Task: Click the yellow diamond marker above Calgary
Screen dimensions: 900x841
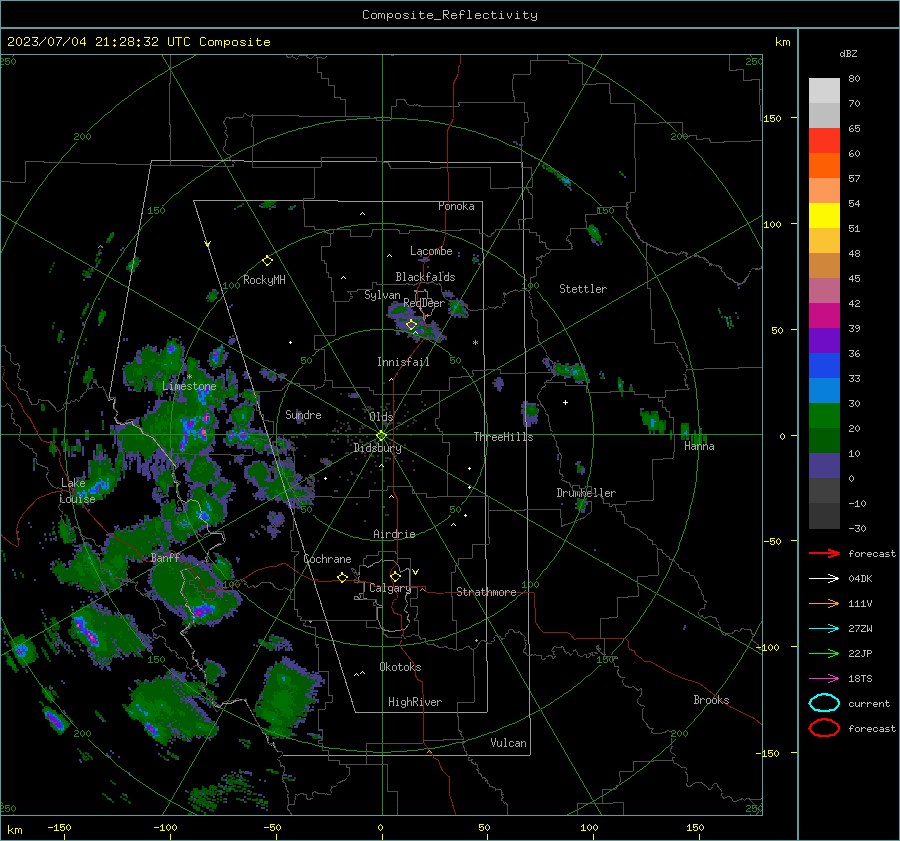Action: point(395,576)
